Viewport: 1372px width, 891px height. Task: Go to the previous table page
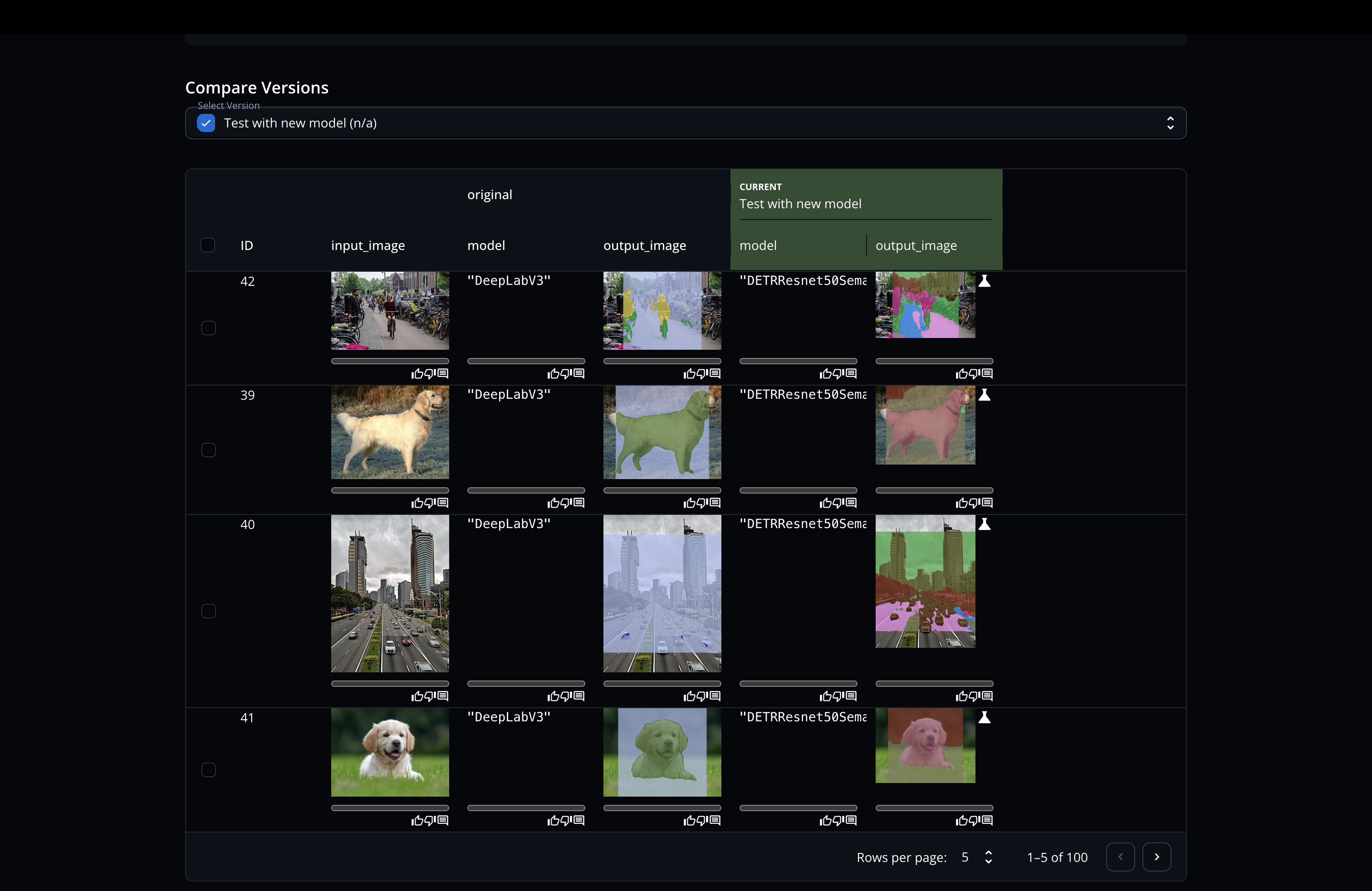1120,857
